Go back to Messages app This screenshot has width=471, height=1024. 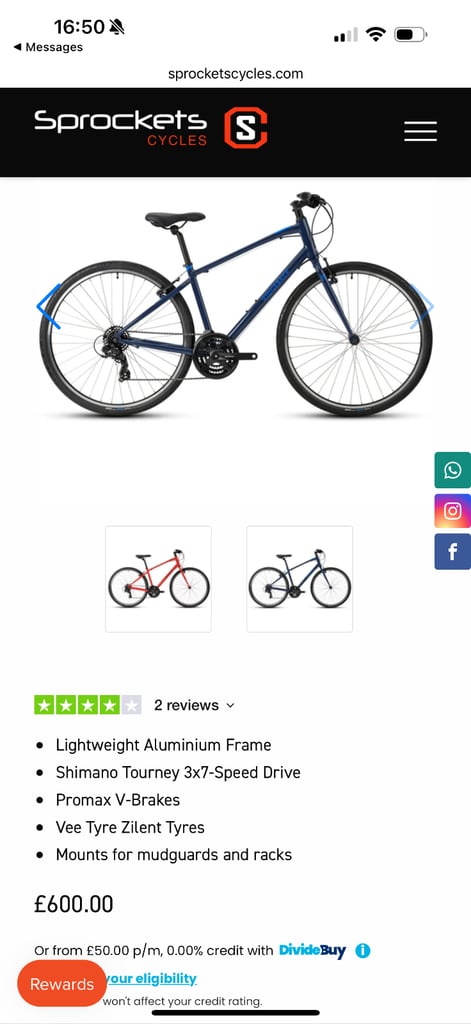[48, 47]
